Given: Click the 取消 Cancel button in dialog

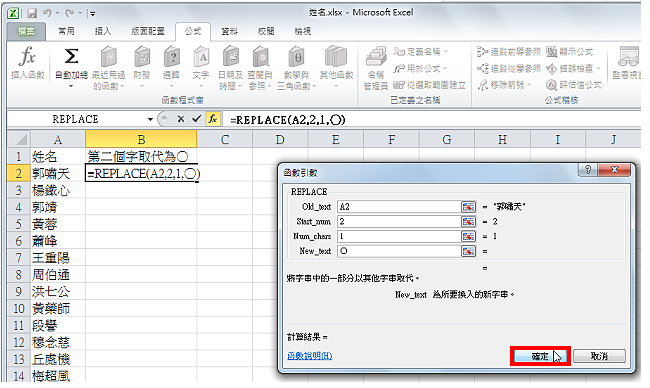Looking at the screenshot, I should 599,356.
